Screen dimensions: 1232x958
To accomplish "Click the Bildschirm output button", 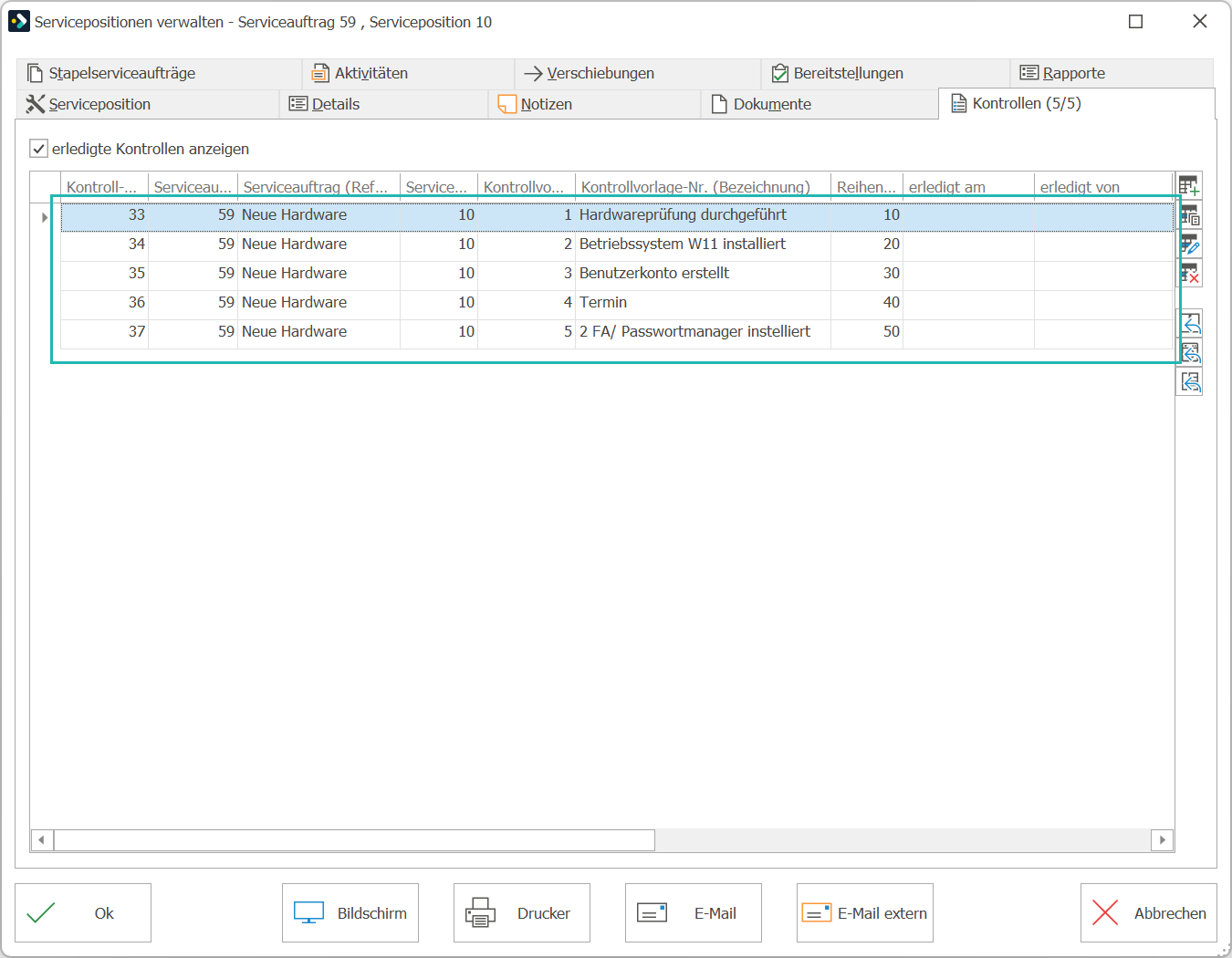I will pos(350,912).
